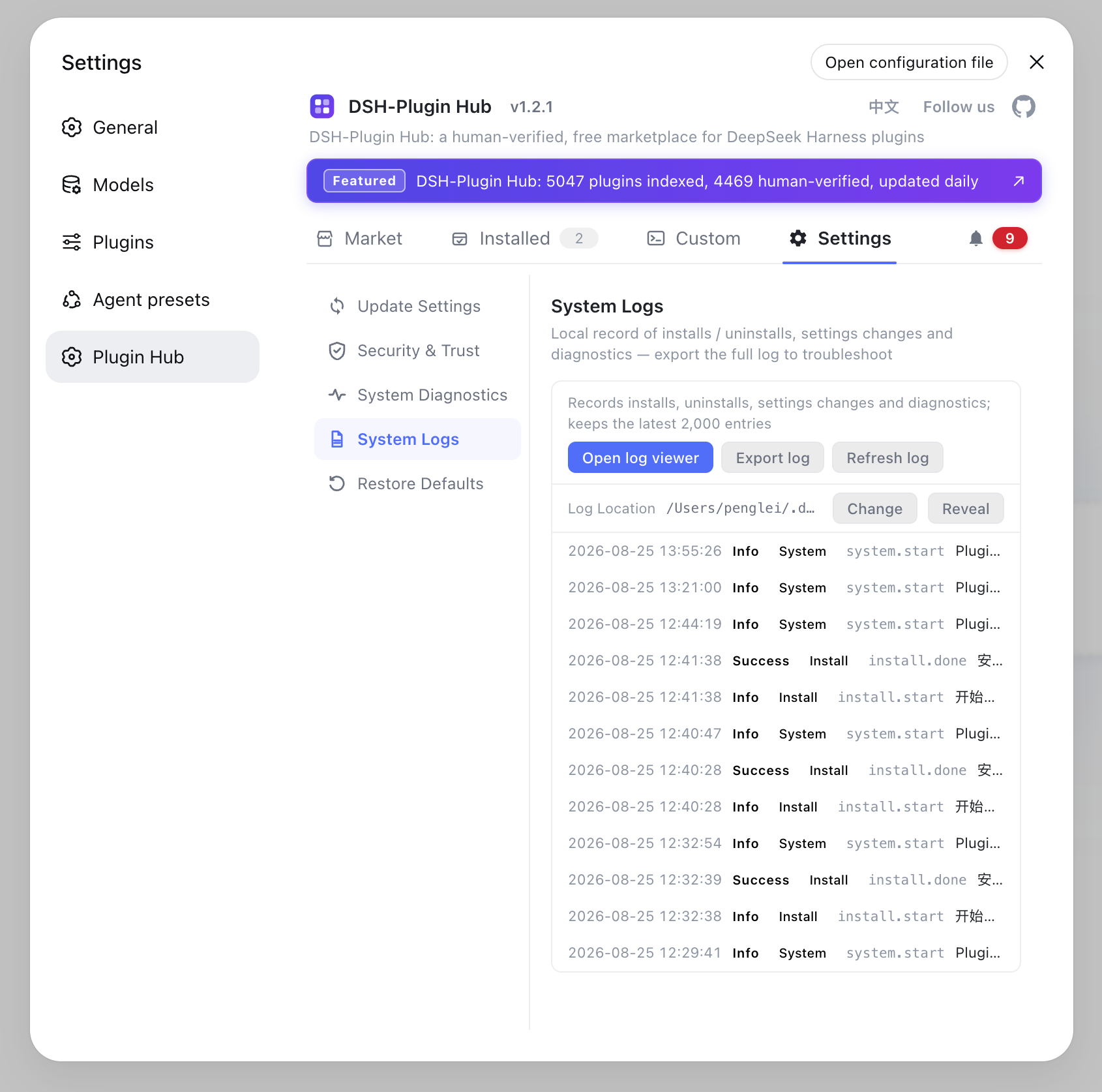This screenshot has height=1092, width=1102.
Task: Click the Models database icon
Action: pos(72,185)
